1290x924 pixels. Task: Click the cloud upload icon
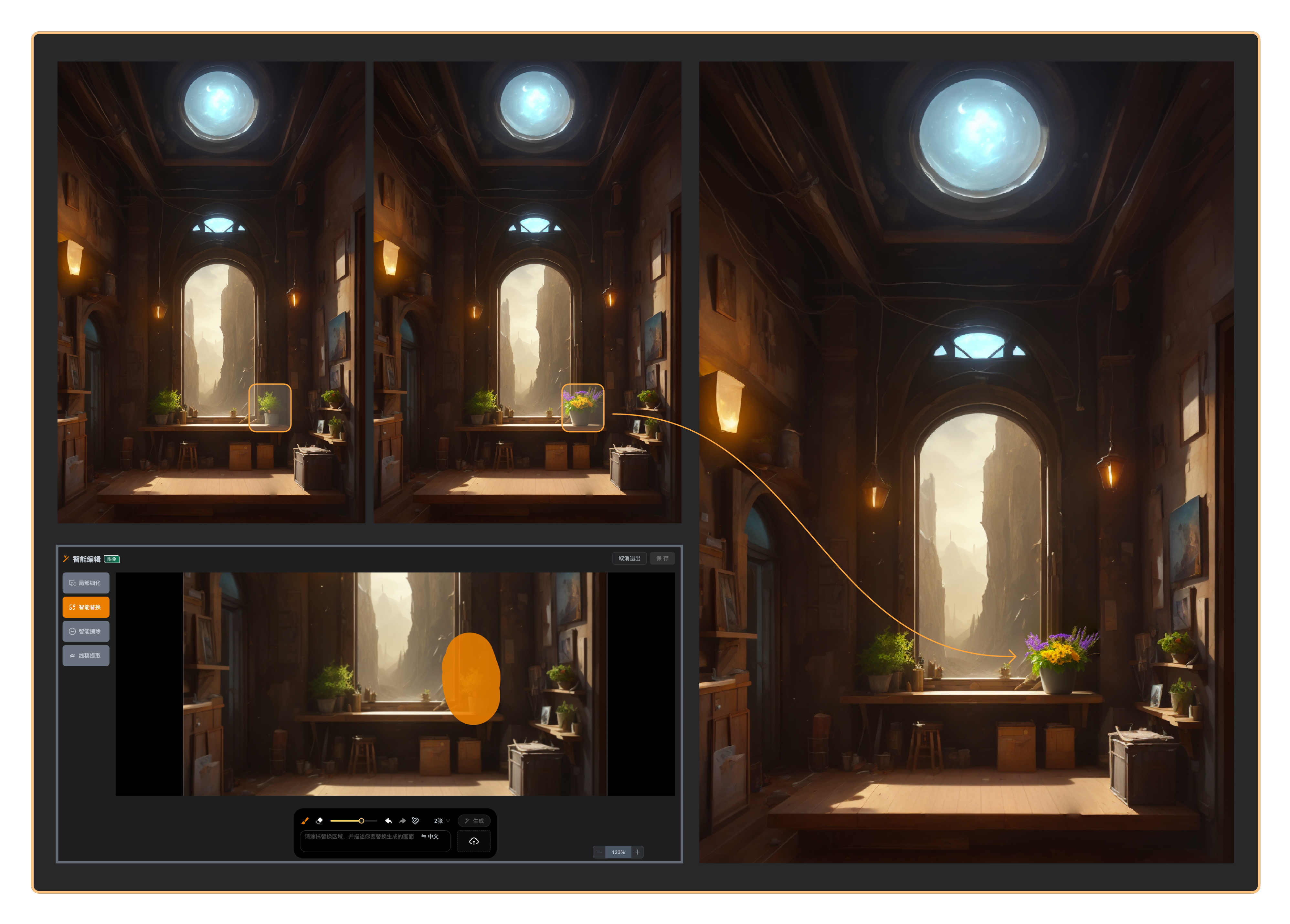(x=474, y=841)
